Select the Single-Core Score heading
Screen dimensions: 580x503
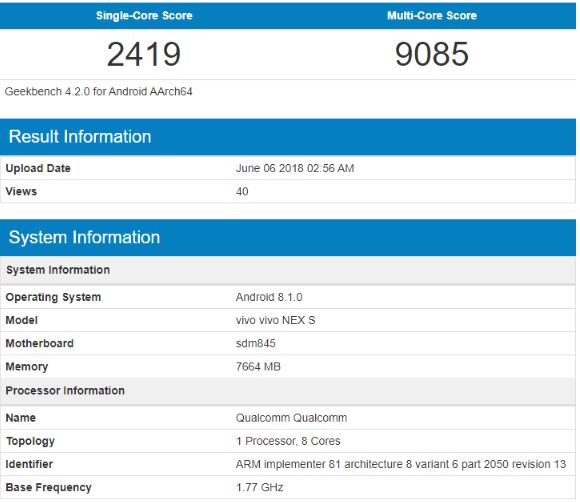(x=144, y=16)
